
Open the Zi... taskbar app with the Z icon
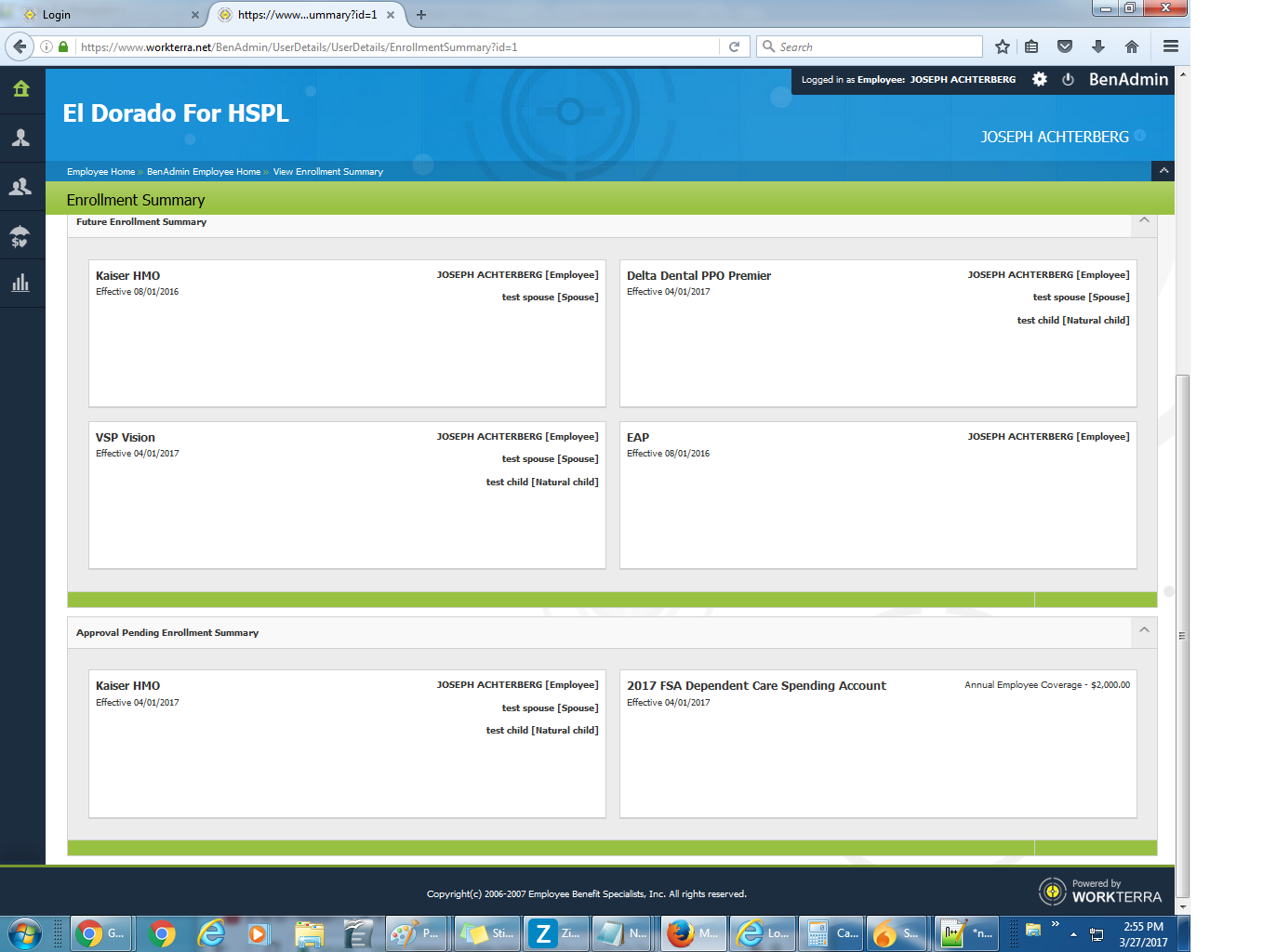(x=556, y=933)
